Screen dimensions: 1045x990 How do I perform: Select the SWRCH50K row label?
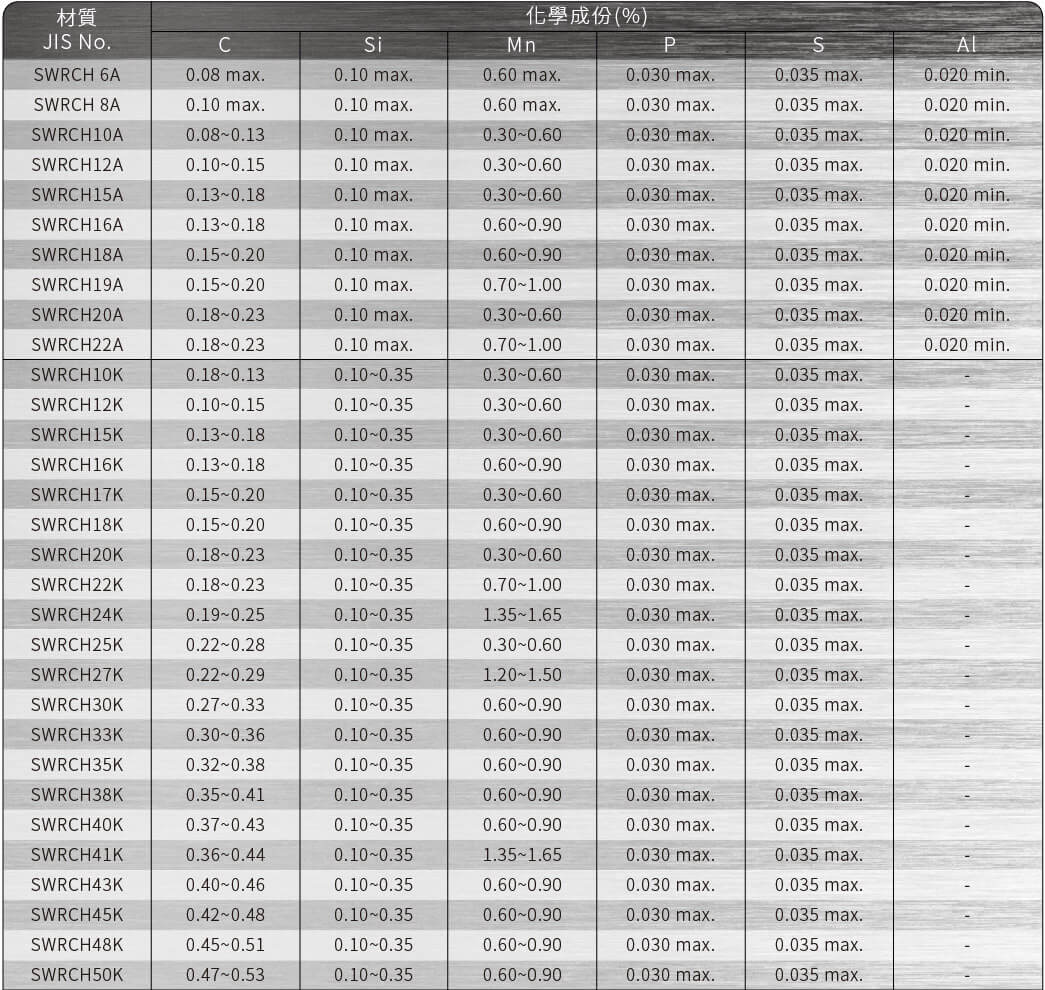point(77,975)
